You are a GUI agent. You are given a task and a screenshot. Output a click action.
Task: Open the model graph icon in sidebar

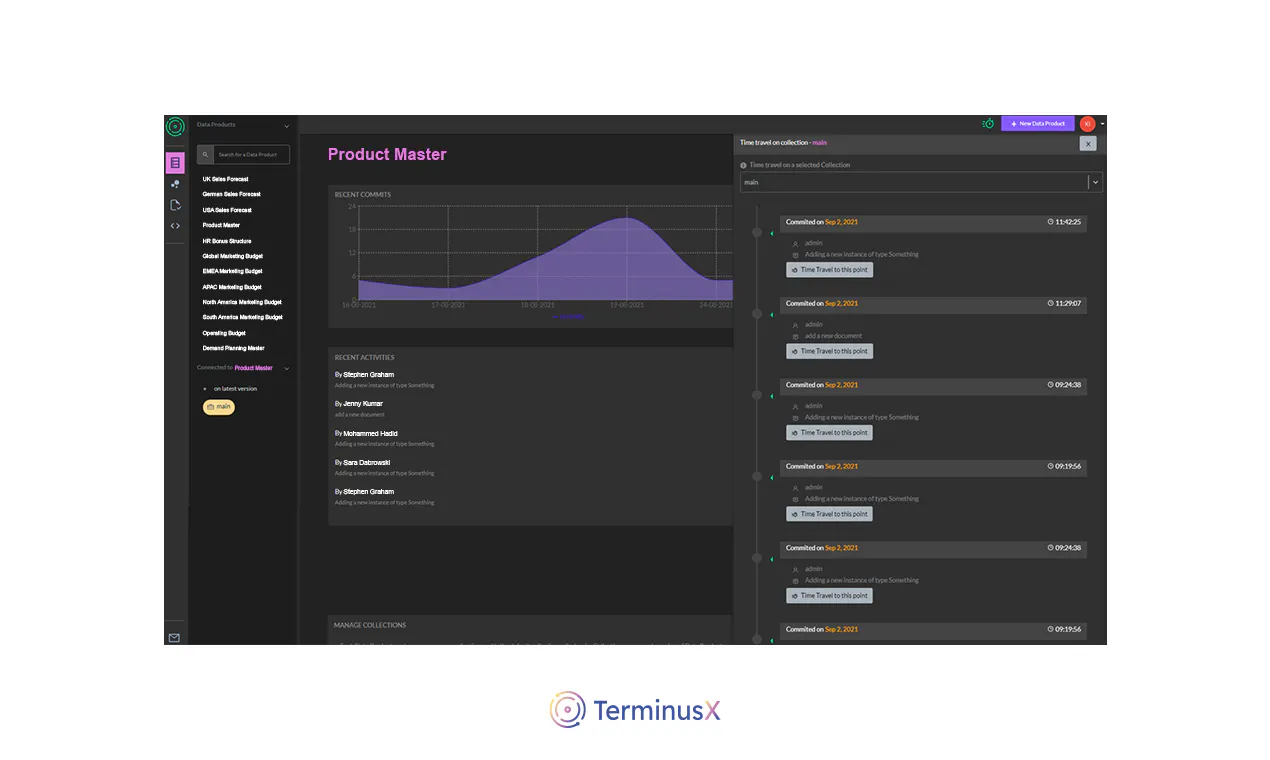(x=175, y=184)
